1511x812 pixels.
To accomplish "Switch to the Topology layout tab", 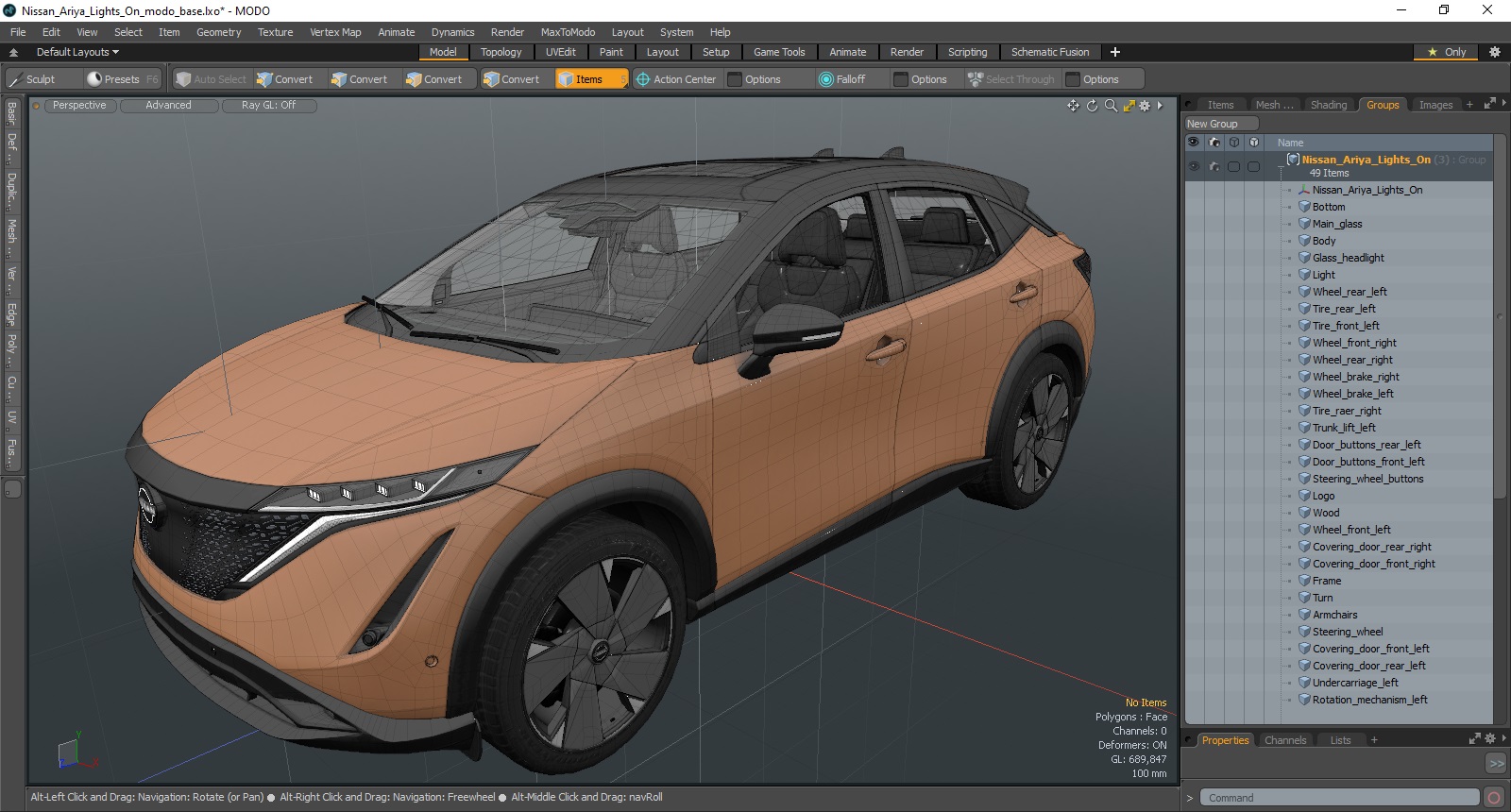I will [x=501, y=52].
